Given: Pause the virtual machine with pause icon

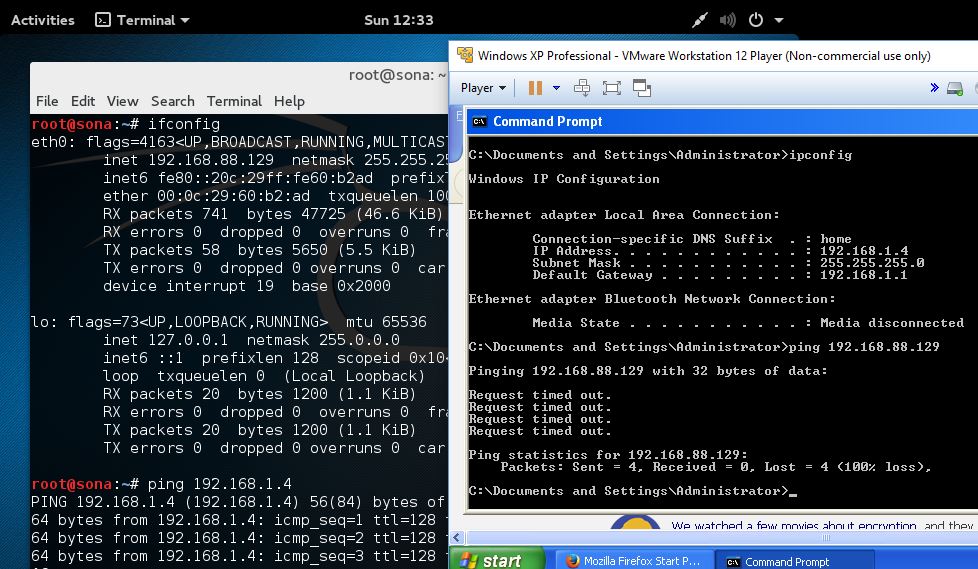Looking at the screenshot, I should point(535,88).
